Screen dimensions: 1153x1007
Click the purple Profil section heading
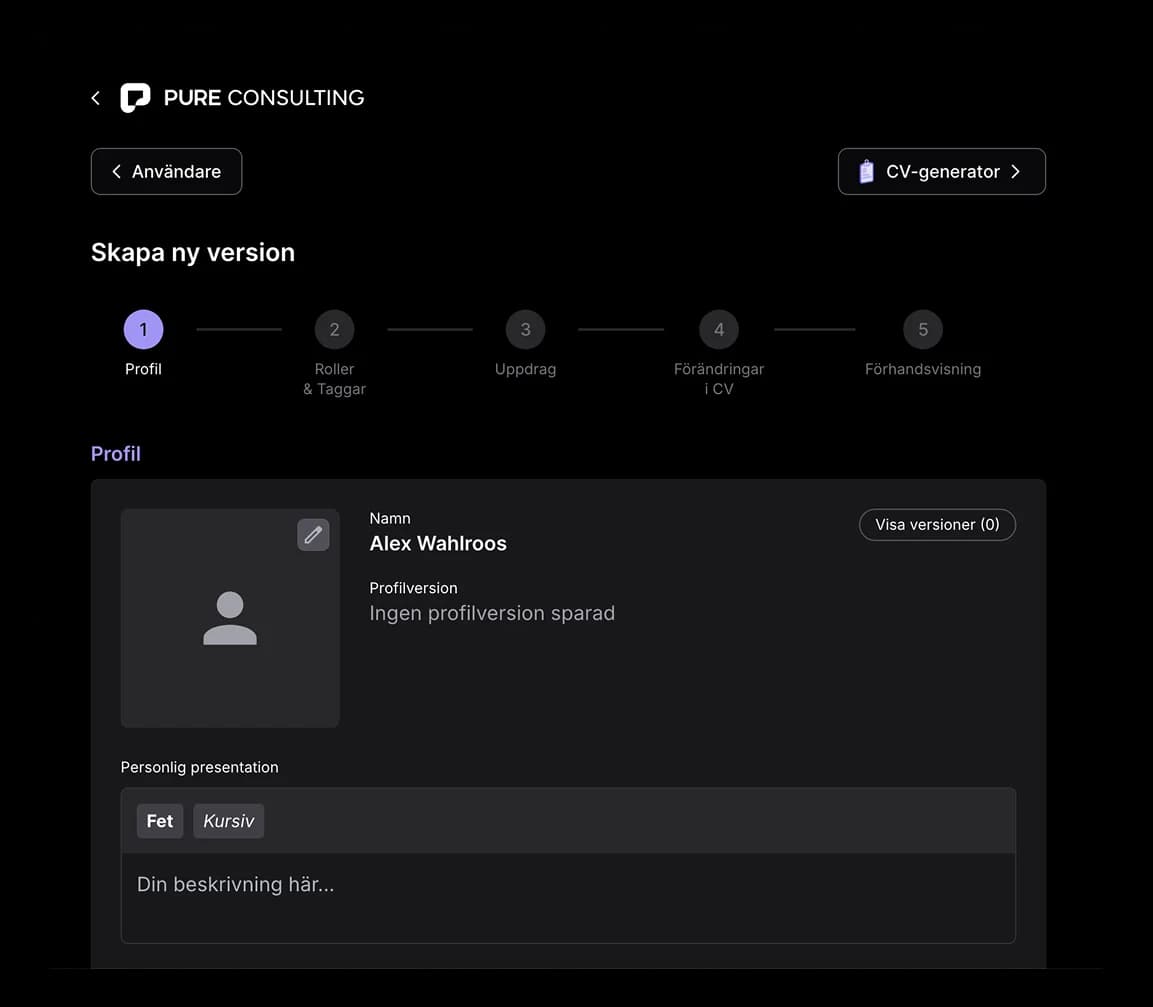click(115, 454)
